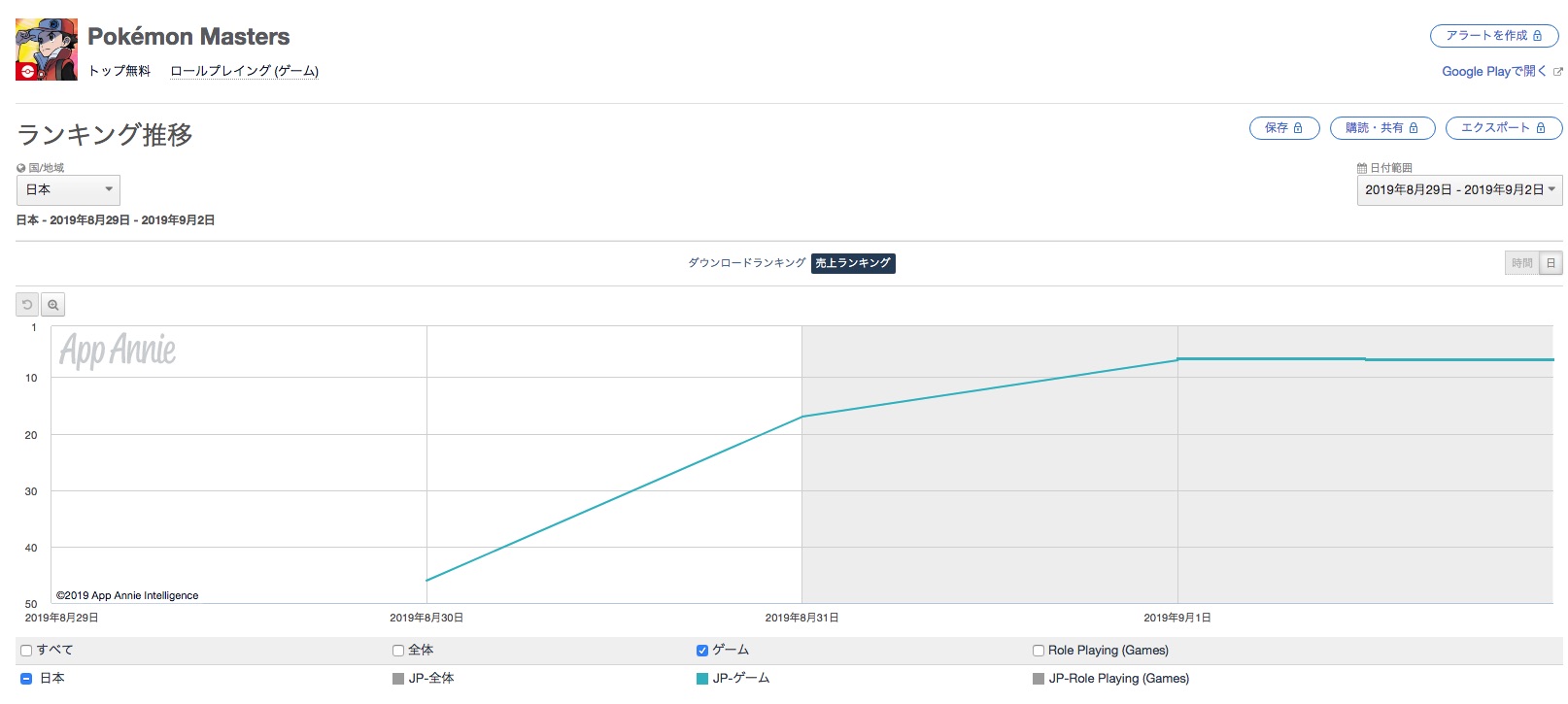Click the Pokémon Masters app icon
This screenshot has width=1568, height=704.
47,50
